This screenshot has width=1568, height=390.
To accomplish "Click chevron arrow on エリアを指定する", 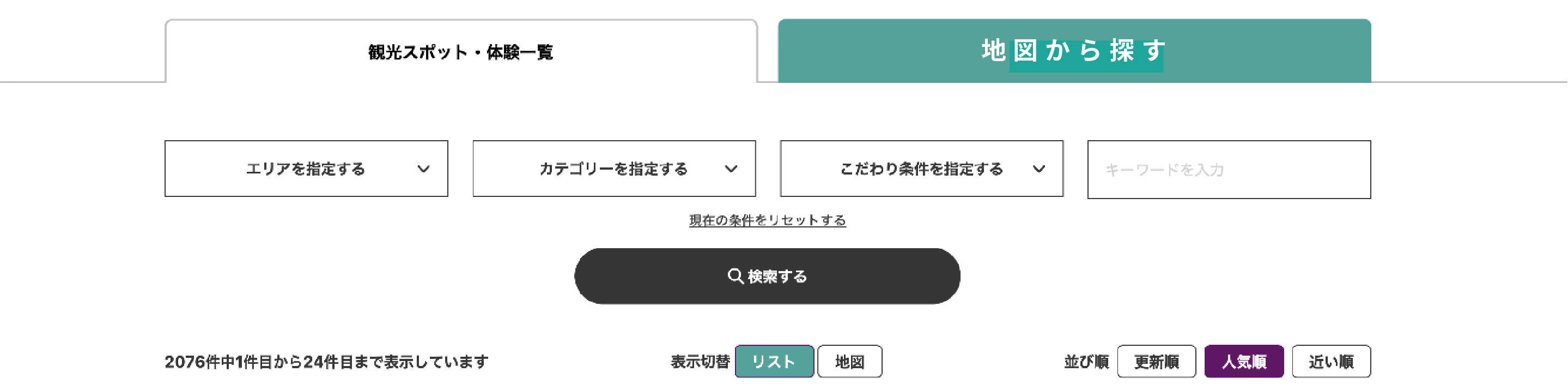I will [424, 169].
